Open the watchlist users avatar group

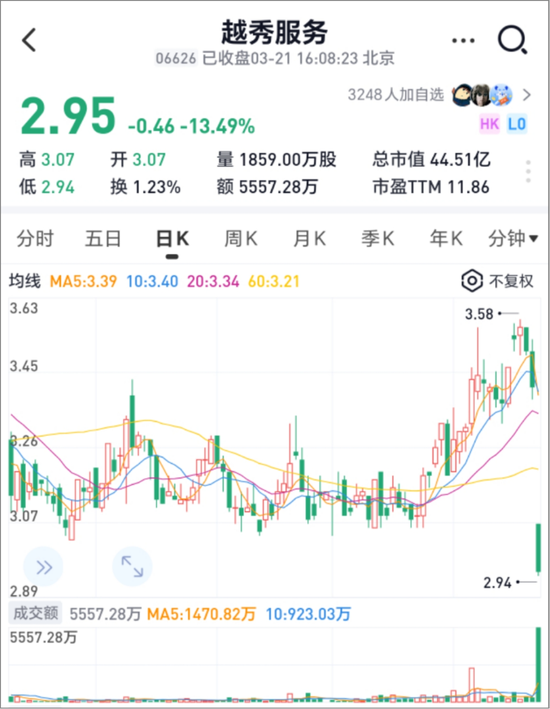[x=482, y=95]
